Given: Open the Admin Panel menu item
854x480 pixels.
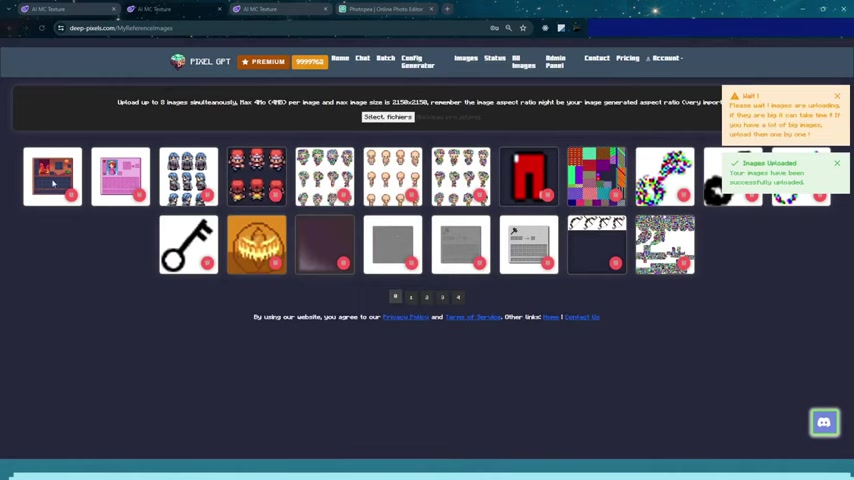Looking at the screenshot, I should coord(556,62).
